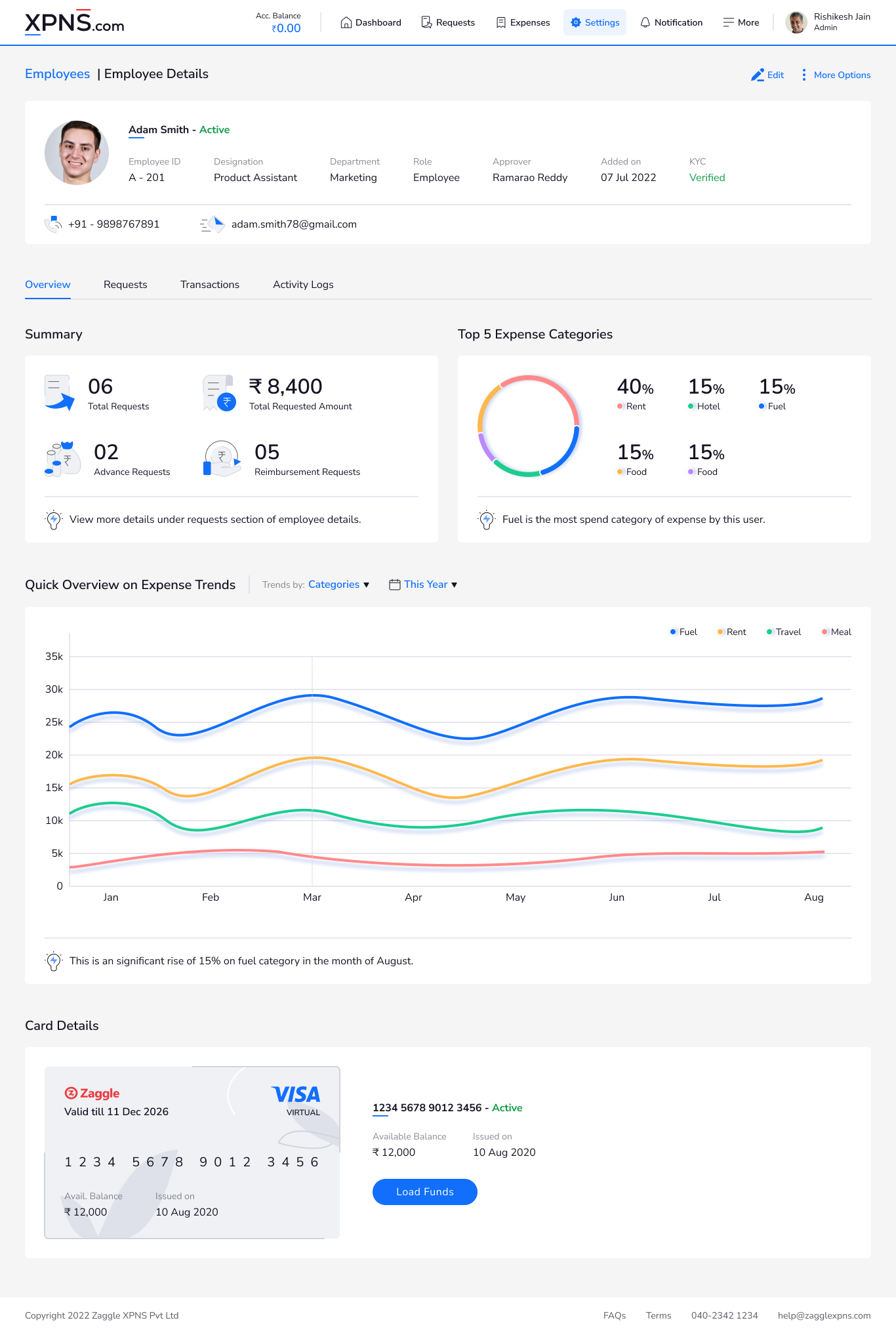Click card number 1234 5678 9012 3456 heading

427,1108
